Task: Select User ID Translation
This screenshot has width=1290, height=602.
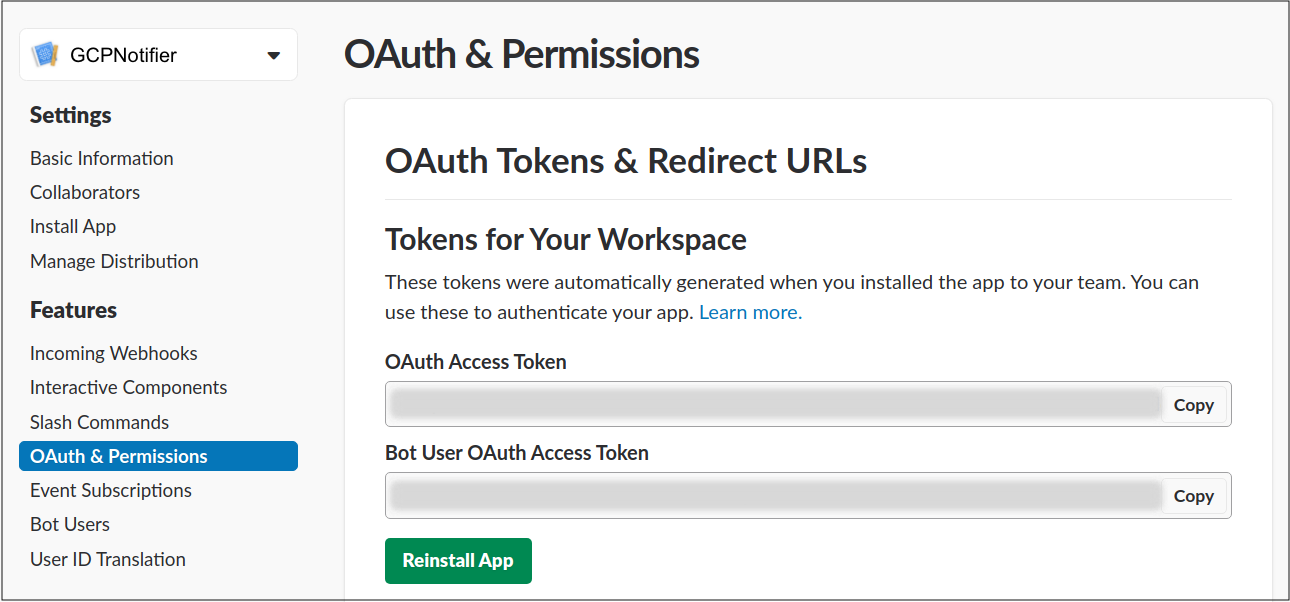Action: (x=107, y=559)
